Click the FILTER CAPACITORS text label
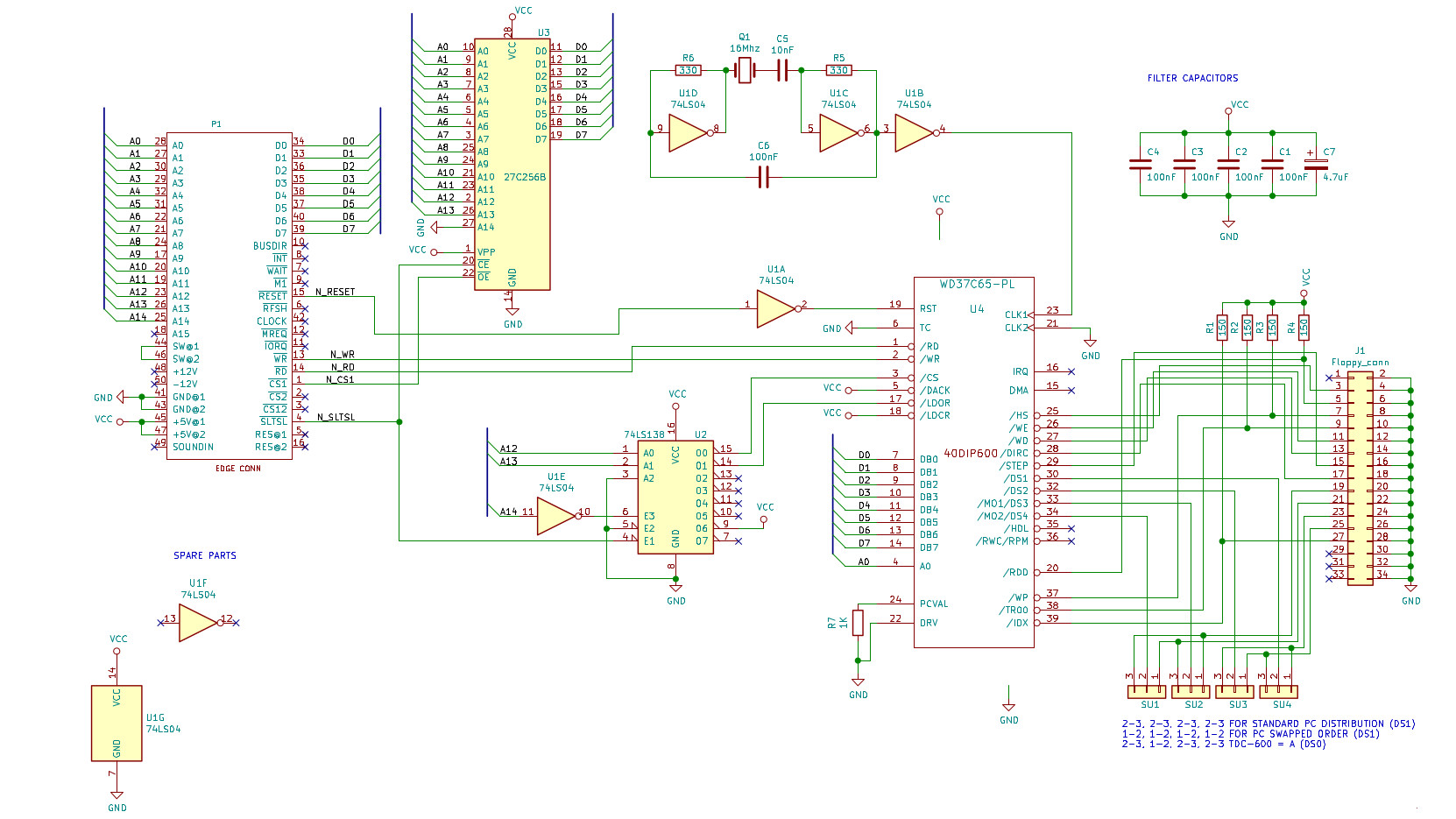The image size is (1456, 819). coord(1192,78)
